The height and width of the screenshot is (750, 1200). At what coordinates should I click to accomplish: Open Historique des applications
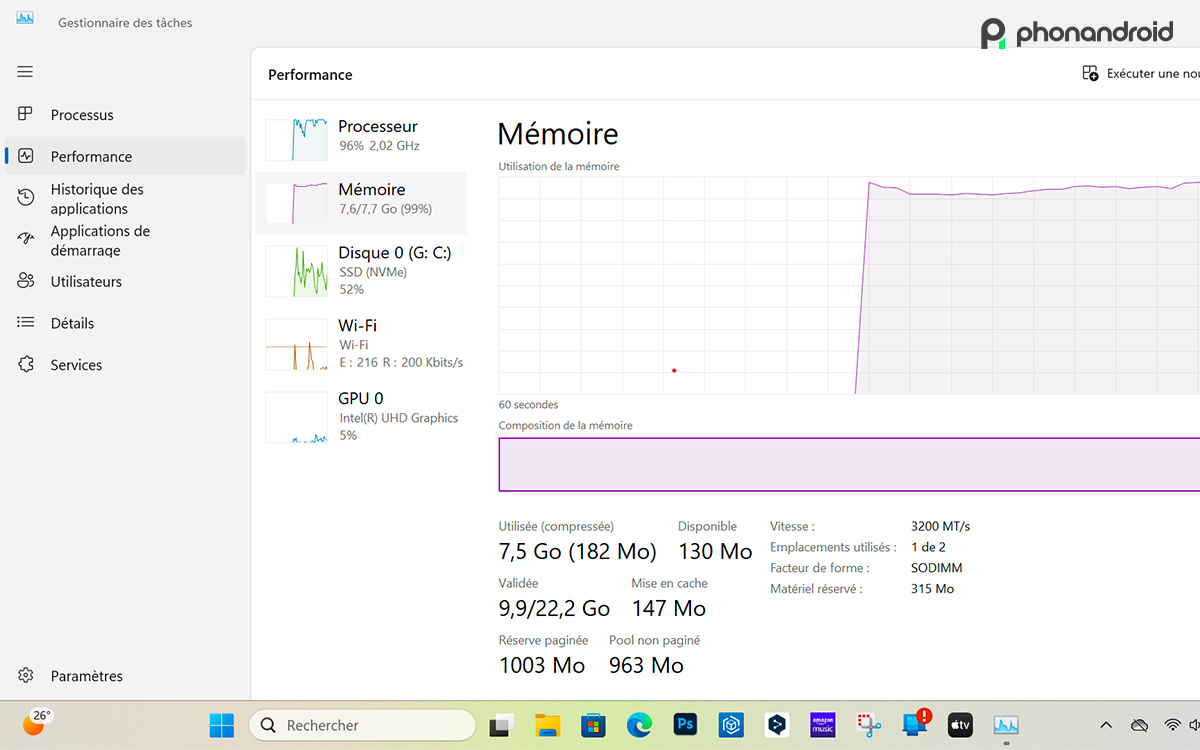(98, 198)
